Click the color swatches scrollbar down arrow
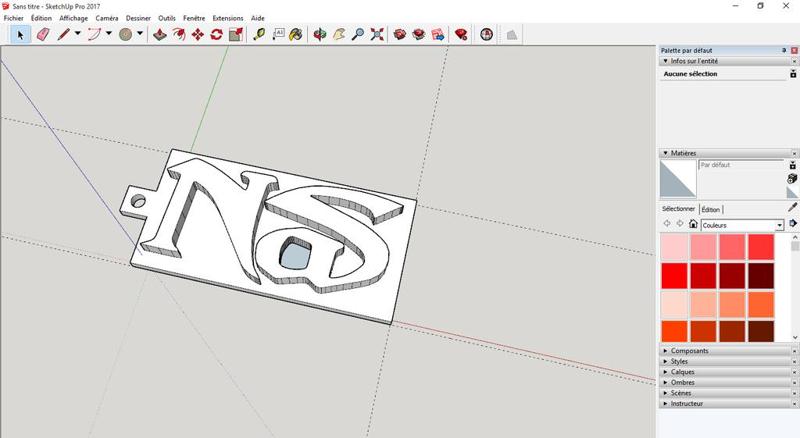 [795, 337]
